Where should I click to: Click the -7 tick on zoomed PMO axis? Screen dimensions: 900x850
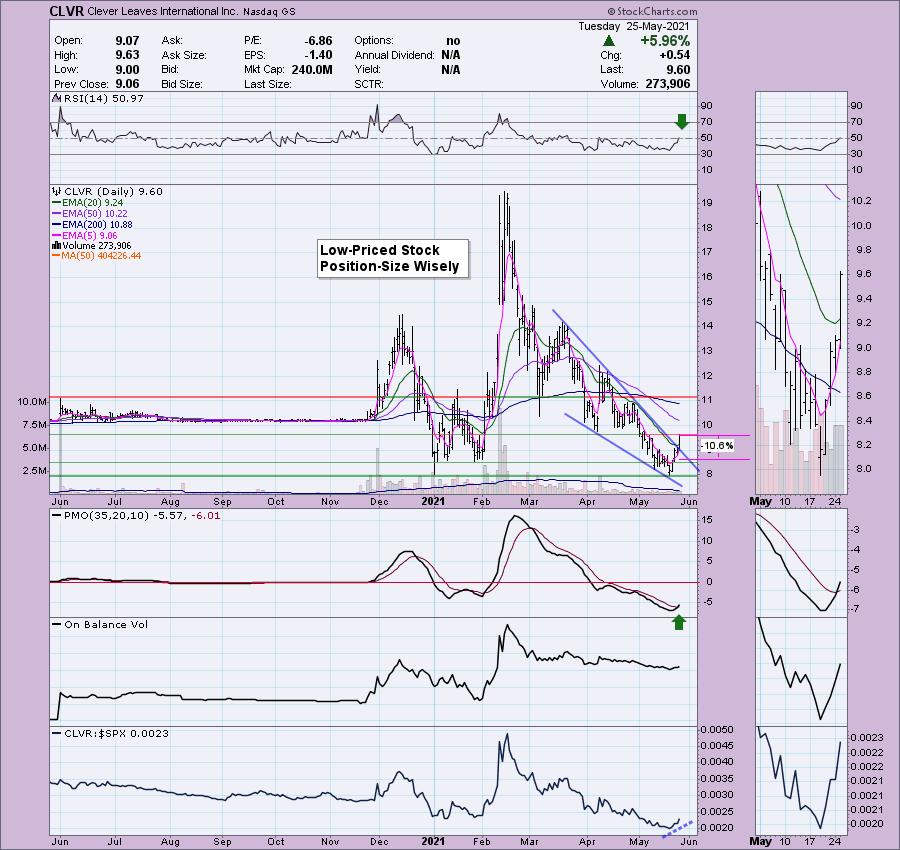point(855,609)
